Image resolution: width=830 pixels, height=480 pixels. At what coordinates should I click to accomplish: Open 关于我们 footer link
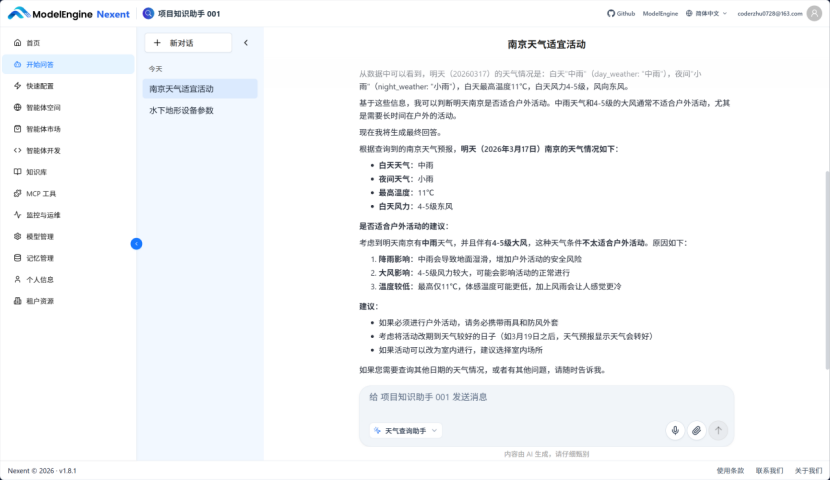(808, 470)
